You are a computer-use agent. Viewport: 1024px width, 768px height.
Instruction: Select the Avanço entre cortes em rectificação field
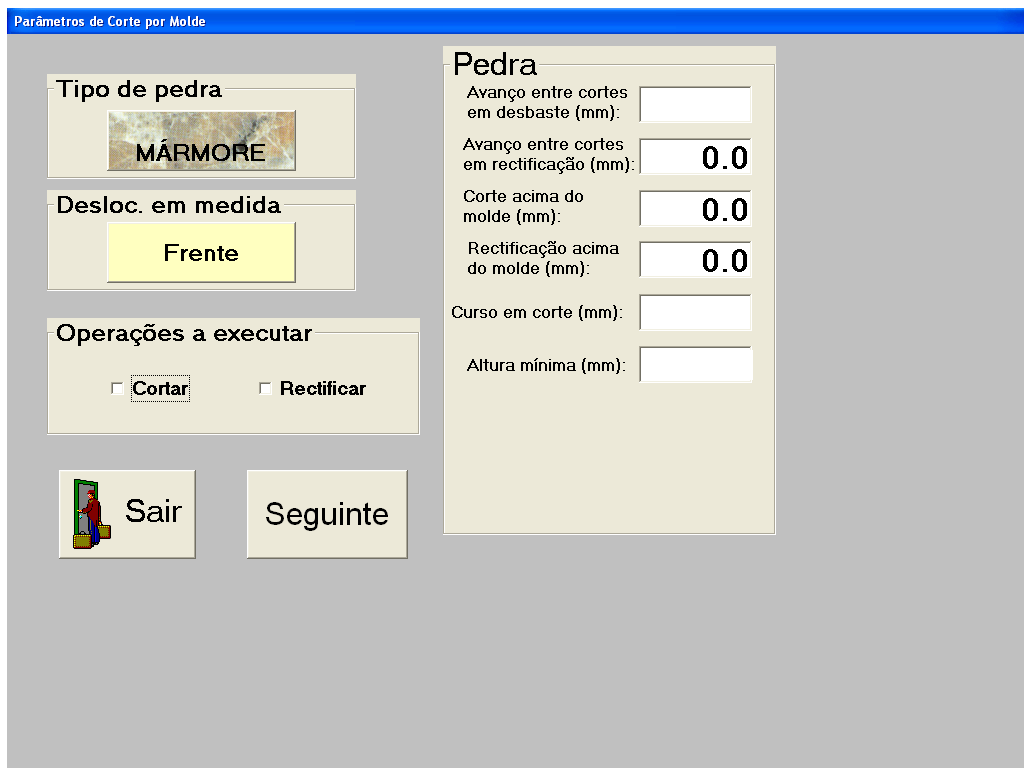pos(695,157)
